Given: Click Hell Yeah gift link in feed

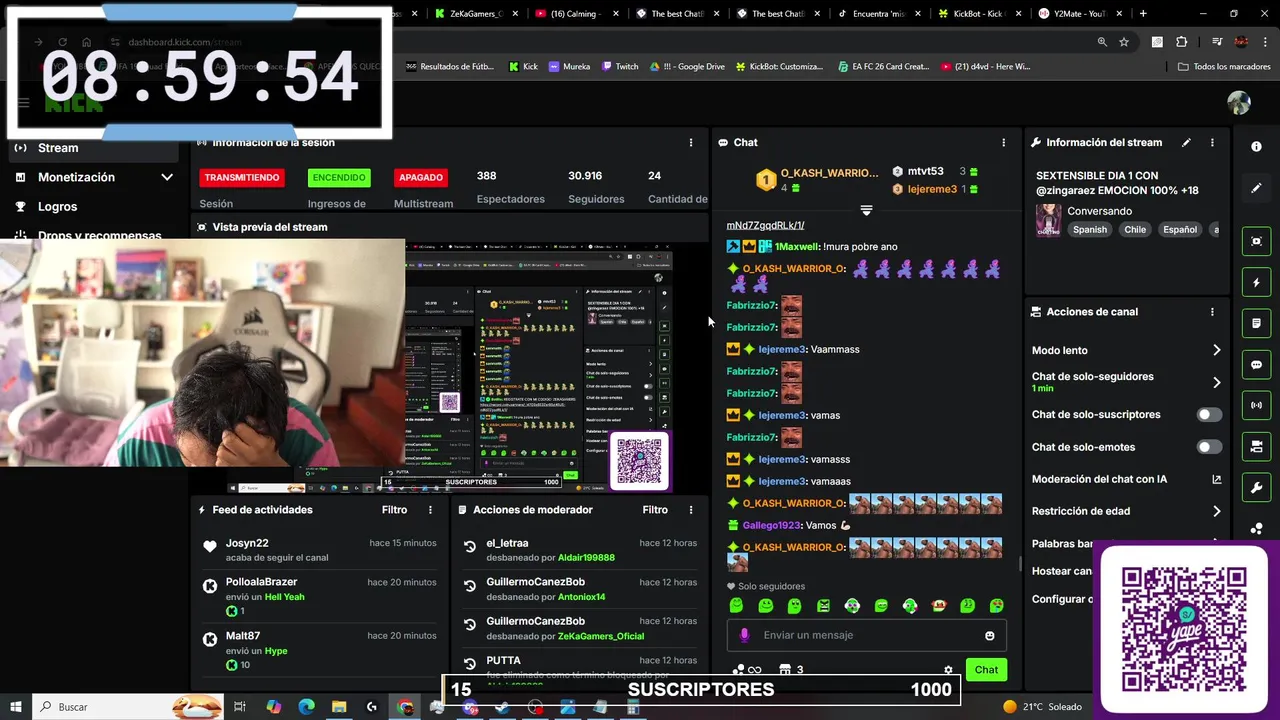Looking at the screenshot, I should [284, 597].
